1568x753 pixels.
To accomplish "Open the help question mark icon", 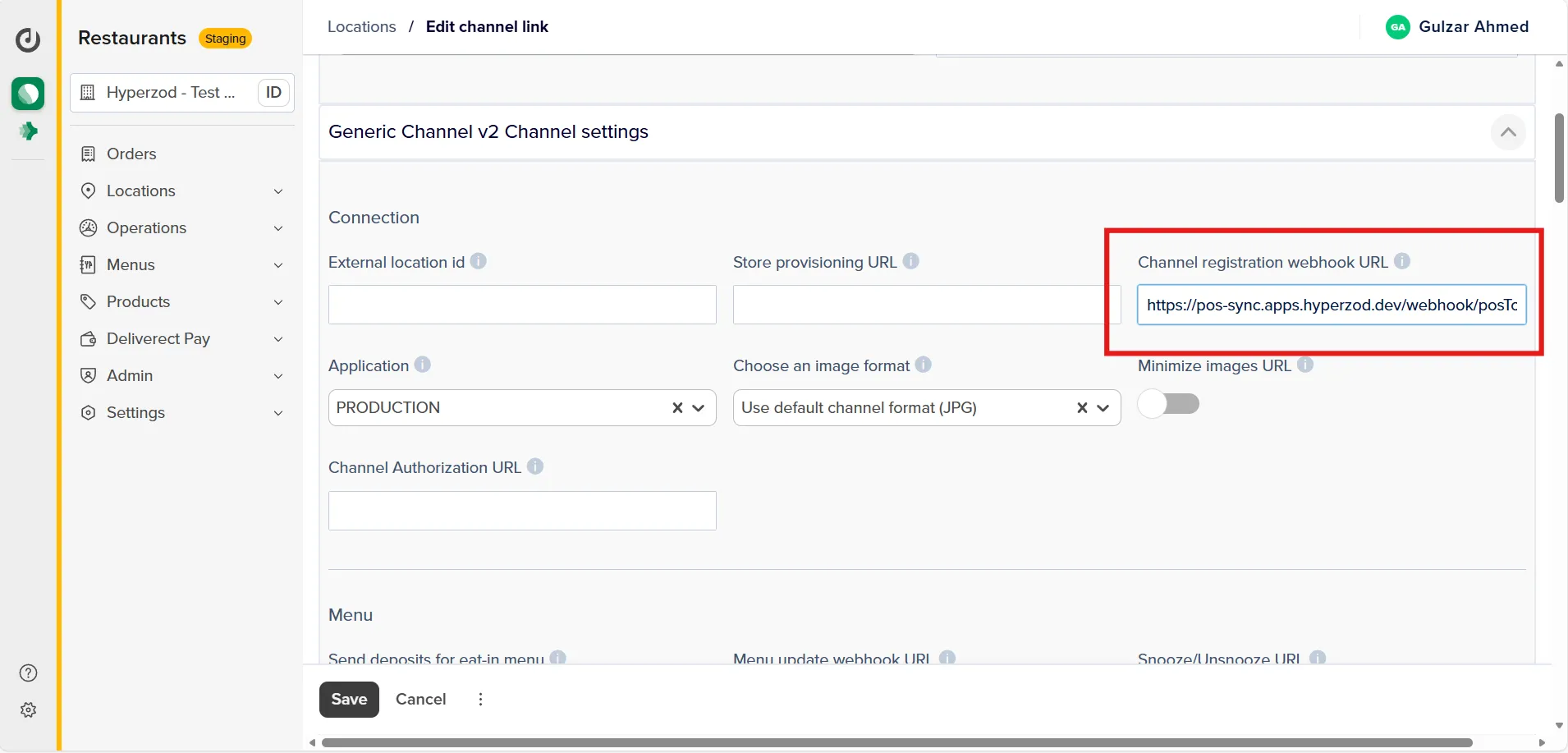I will (28, 673).
